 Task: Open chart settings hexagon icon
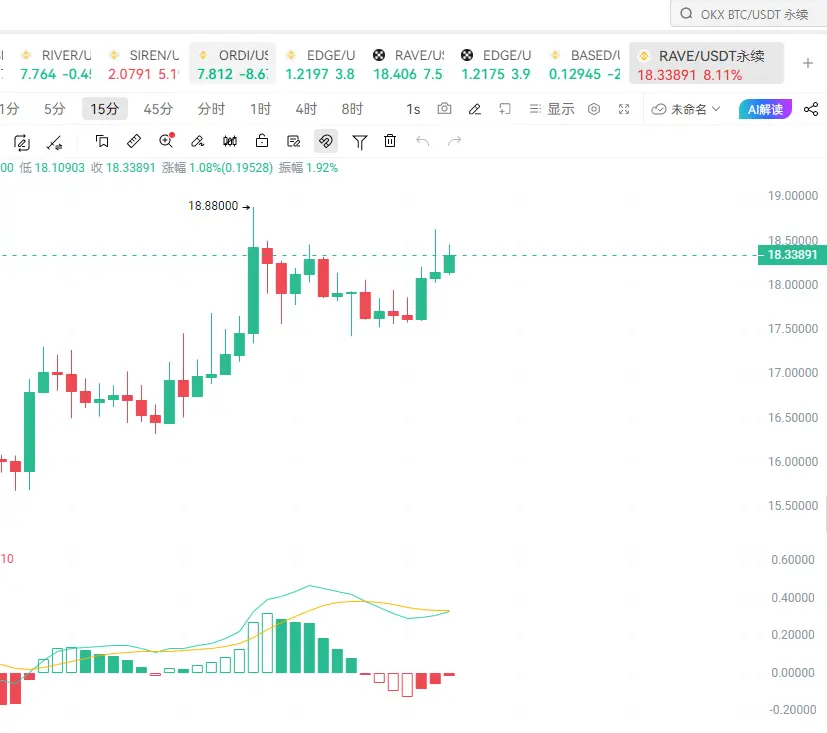click(x=594, y=109)
